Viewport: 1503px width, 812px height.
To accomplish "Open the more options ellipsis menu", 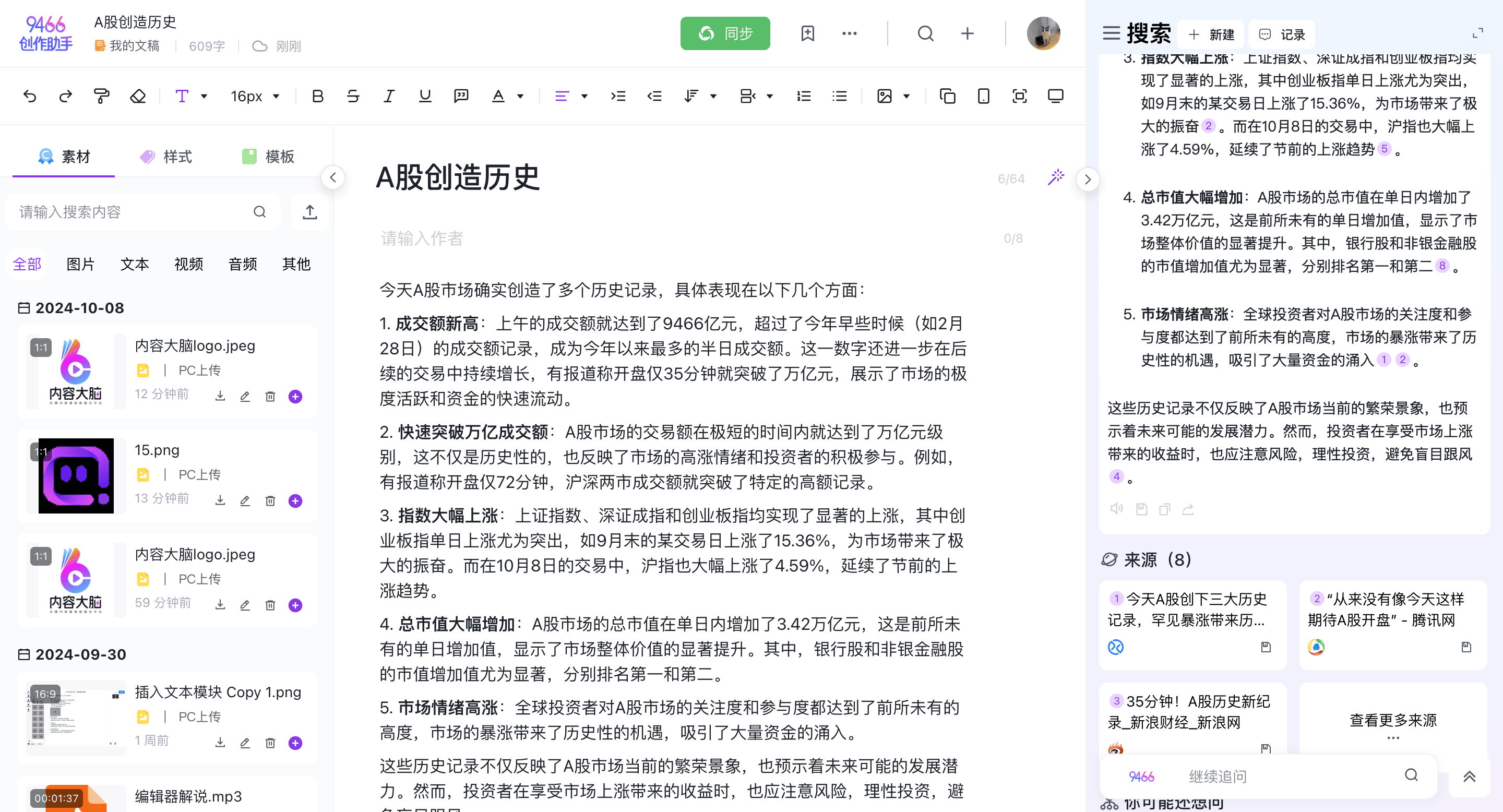I will click(850, 33).
